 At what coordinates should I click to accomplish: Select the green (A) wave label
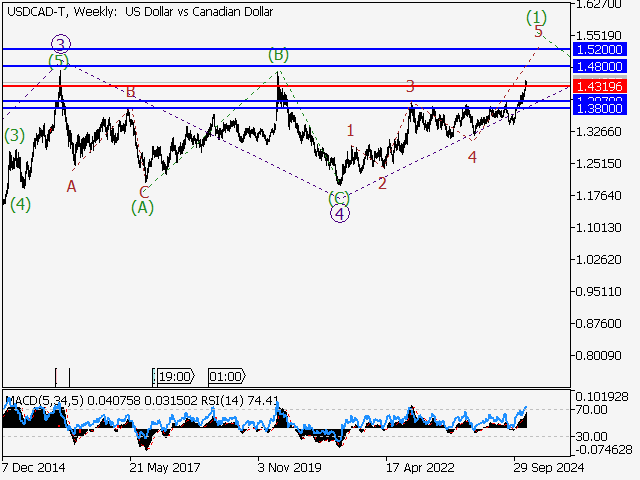(143, 207)
